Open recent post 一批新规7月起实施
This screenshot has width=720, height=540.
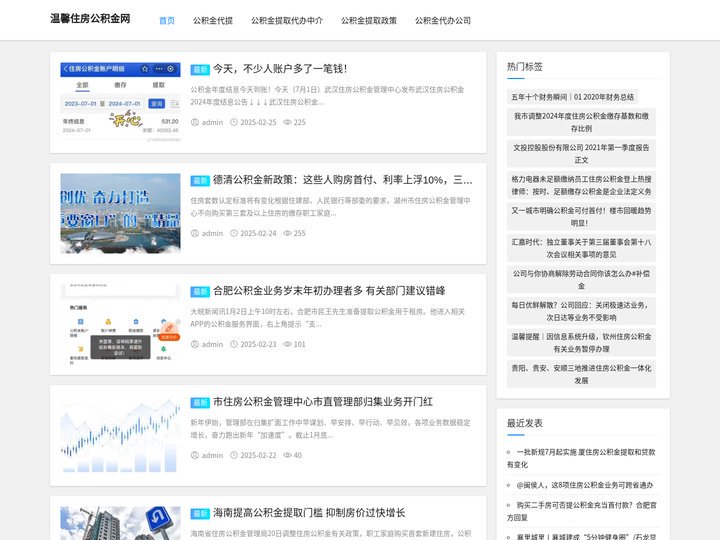[581, 458]
